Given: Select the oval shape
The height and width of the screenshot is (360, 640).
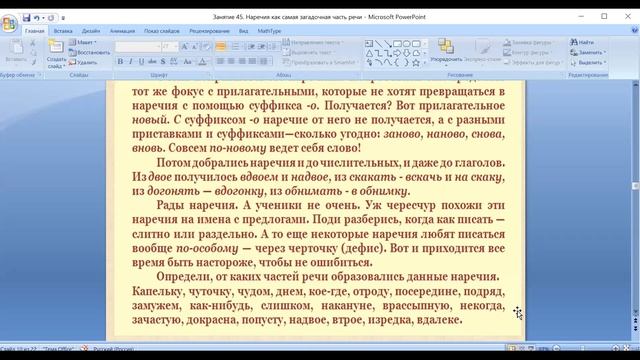Looking at the screenshot, I should click(x=407, y=44).
